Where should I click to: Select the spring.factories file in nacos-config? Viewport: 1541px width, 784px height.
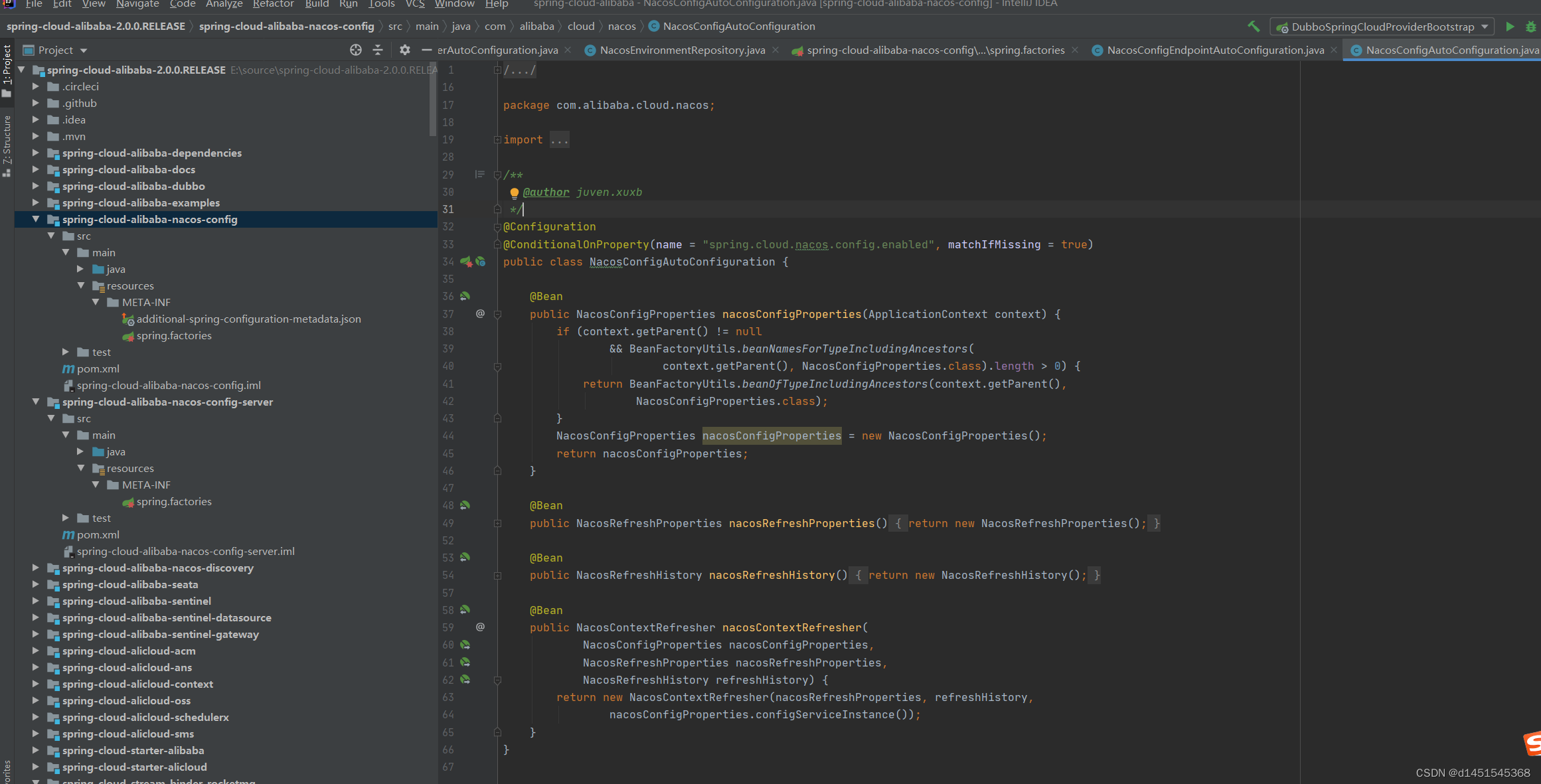tap(172, 334)
